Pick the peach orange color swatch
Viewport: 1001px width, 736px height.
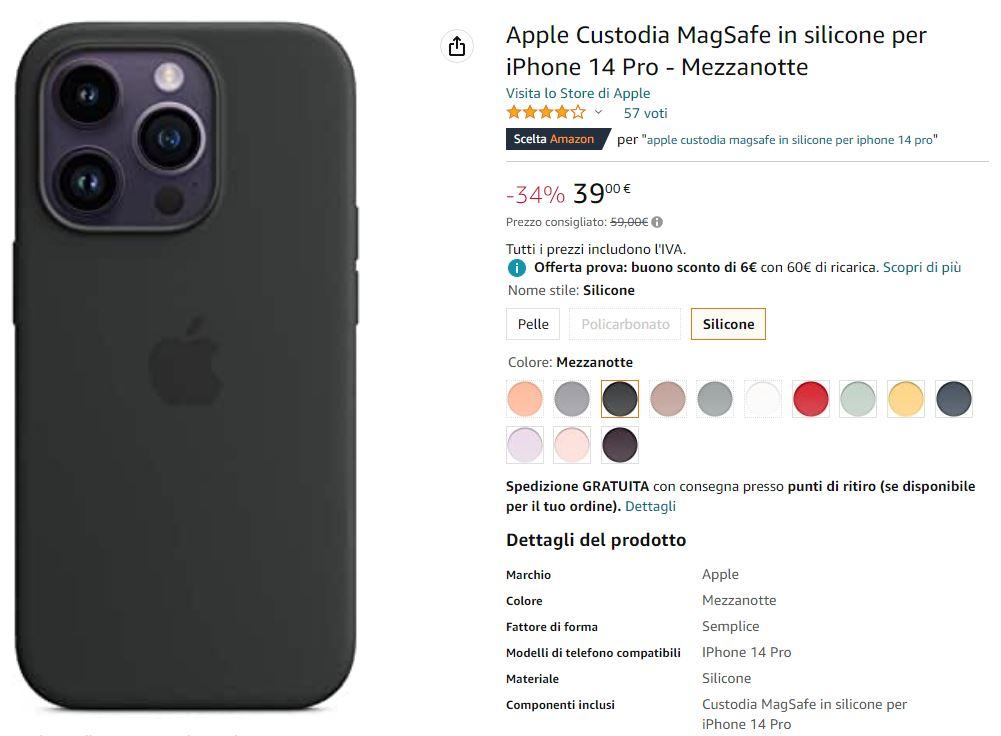click(525, 399)
